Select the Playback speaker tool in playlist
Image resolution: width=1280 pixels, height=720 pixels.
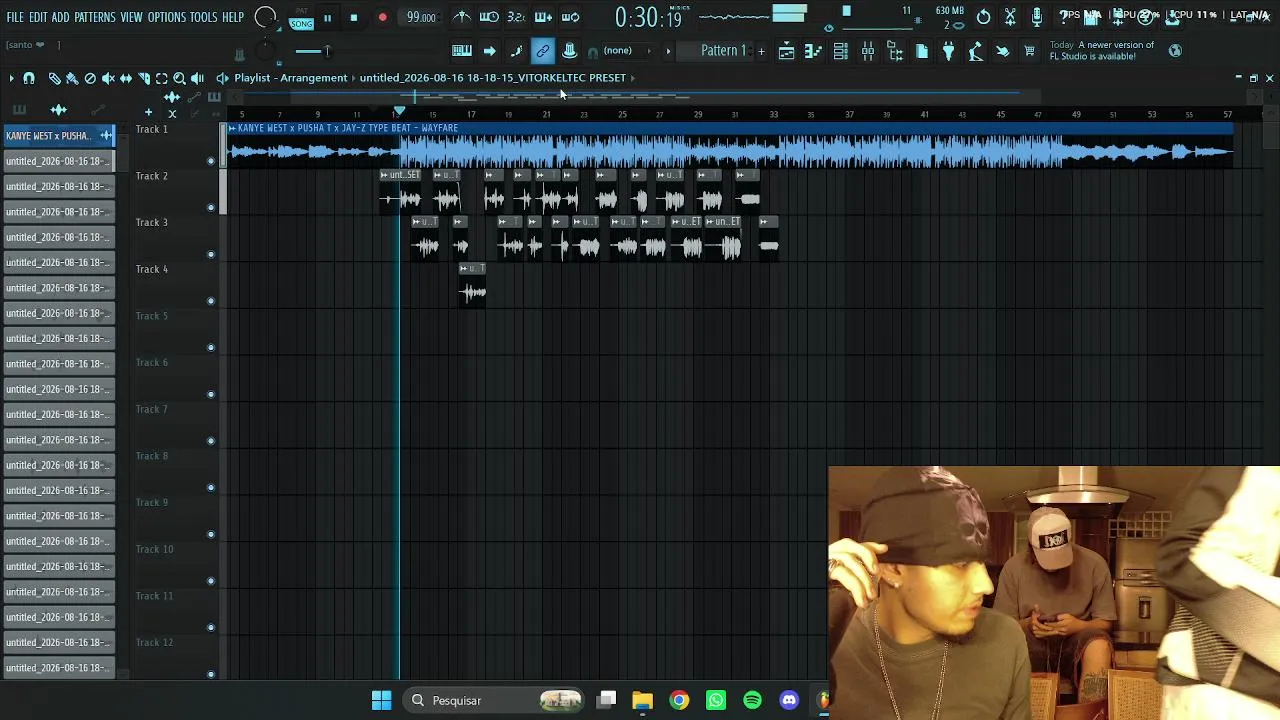point(198,78)
